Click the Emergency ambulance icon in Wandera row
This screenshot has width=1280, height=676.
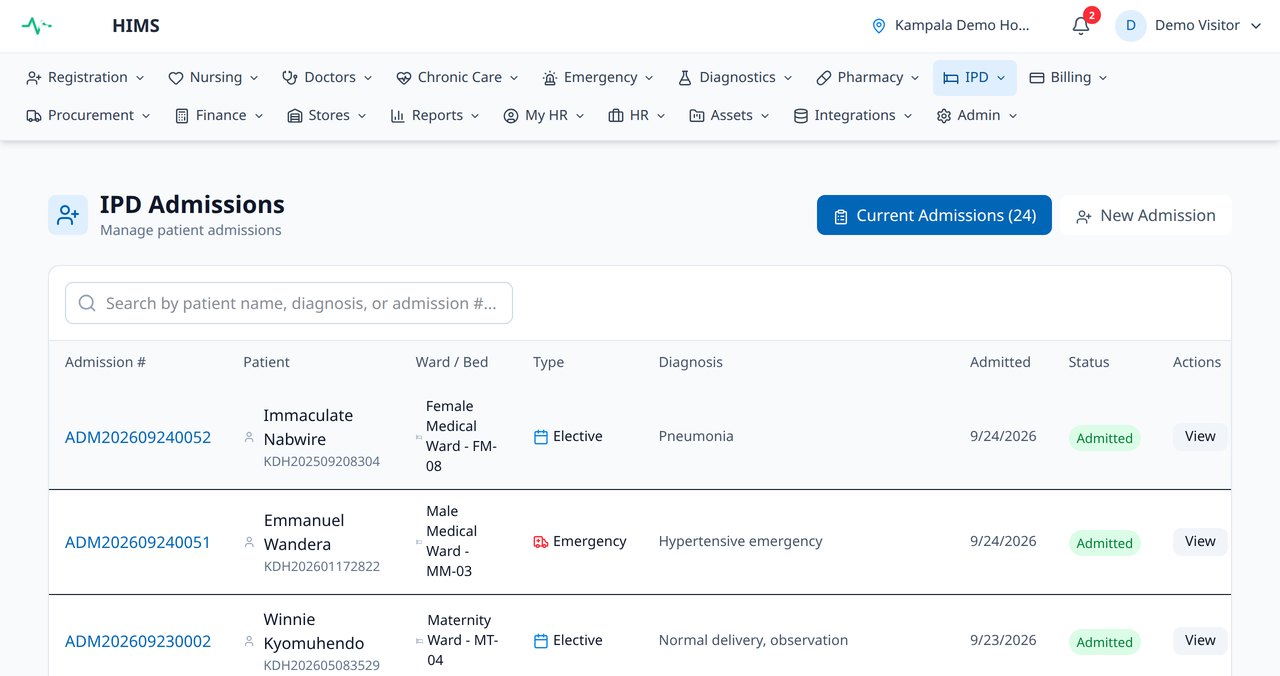click(541, 542)
